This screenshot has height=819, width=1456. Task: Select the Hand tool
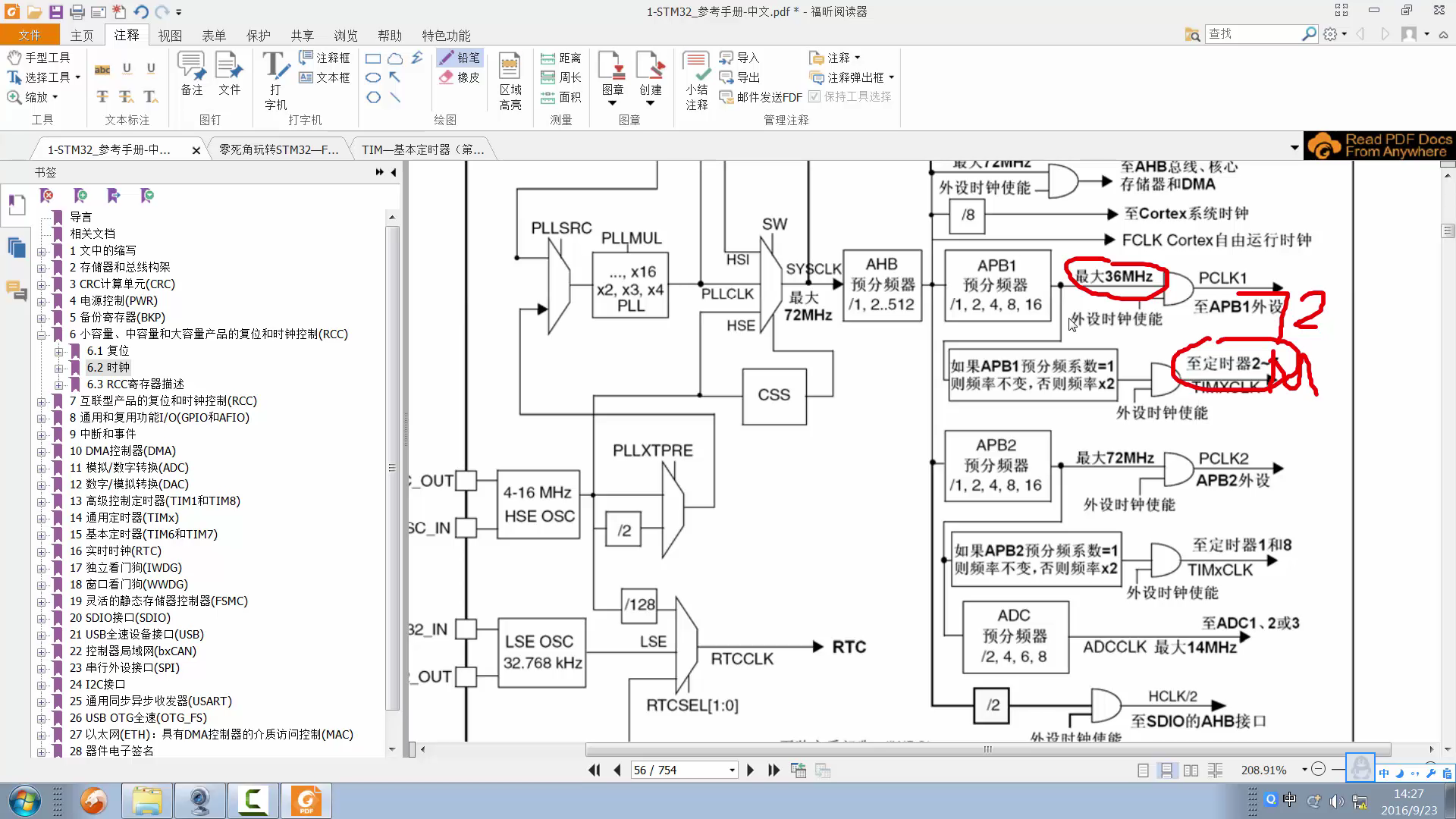click(38, 58)
